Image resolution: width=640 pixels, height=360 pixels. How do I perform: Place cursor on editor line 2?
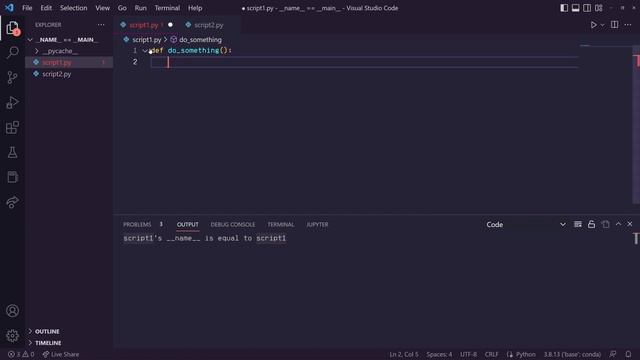tap(364, 62)
